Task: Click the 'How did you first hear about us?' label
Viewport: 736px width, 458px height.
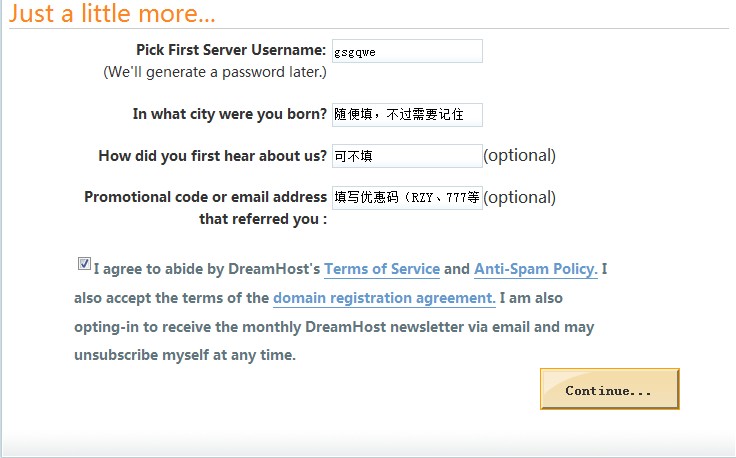Action: 213,156
